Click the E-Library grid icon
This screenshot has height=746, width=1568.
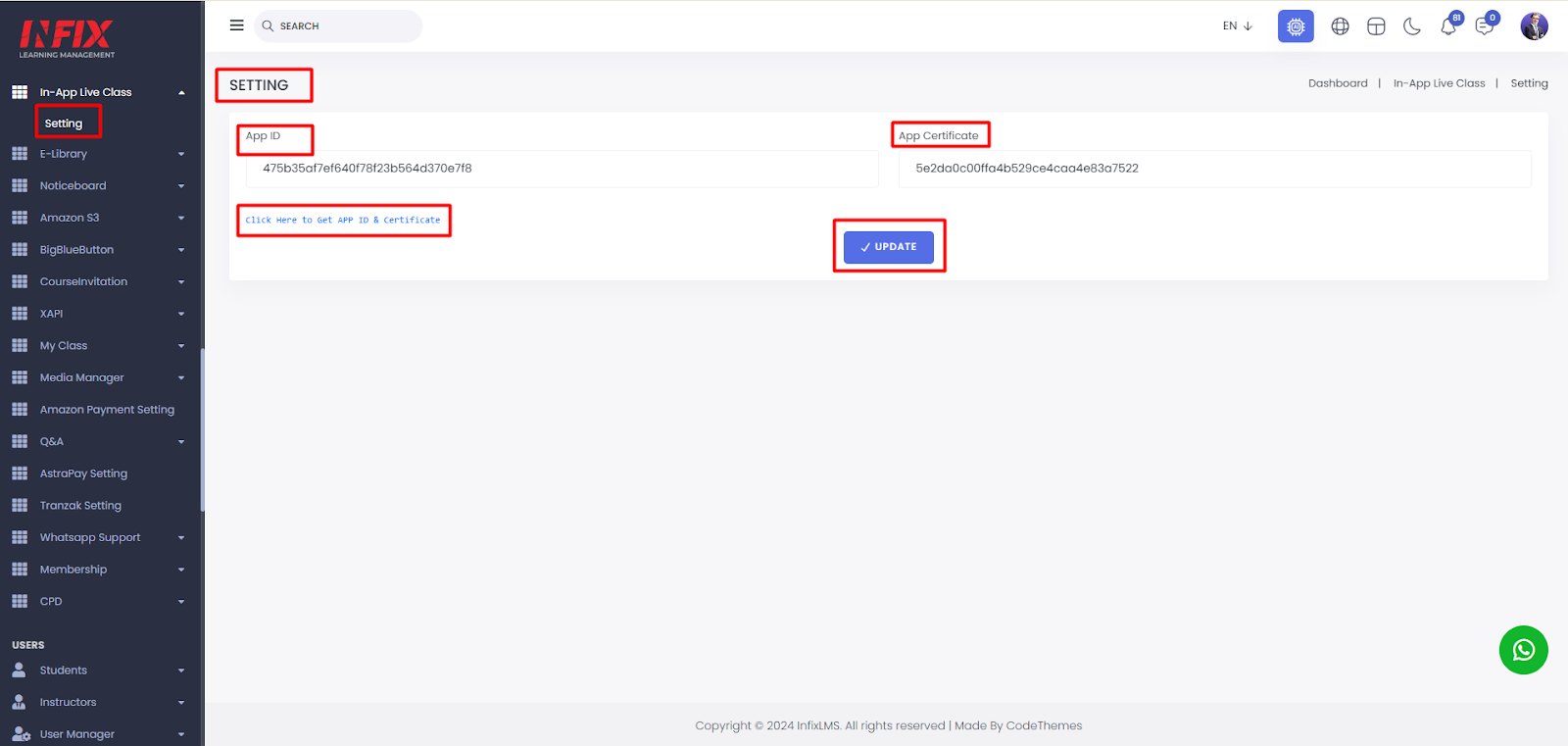20,154
